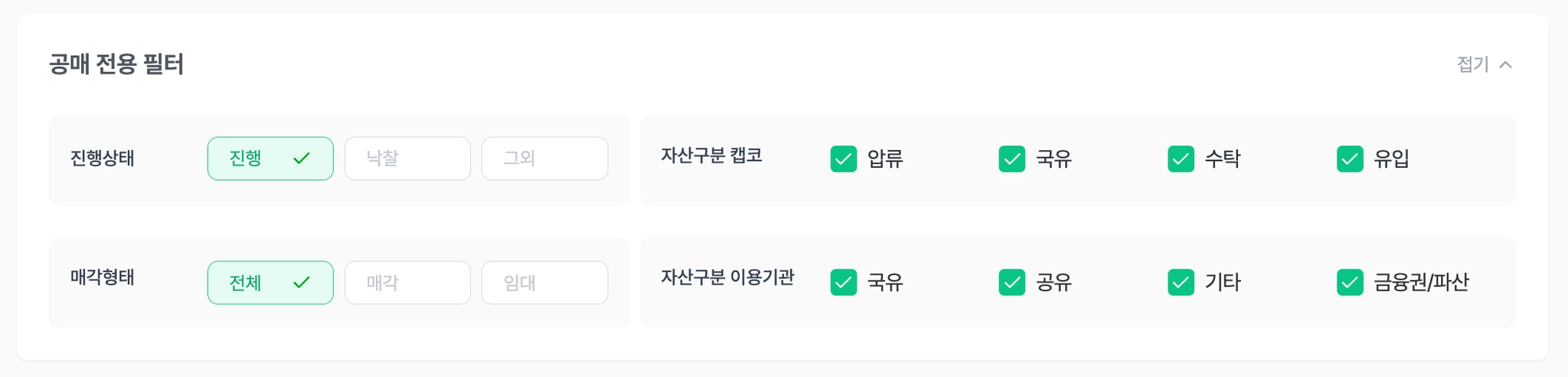Select the 진행 status filter button
Image resolution: width=1568 pixels, height=377 pixels.
click(269, 159)
